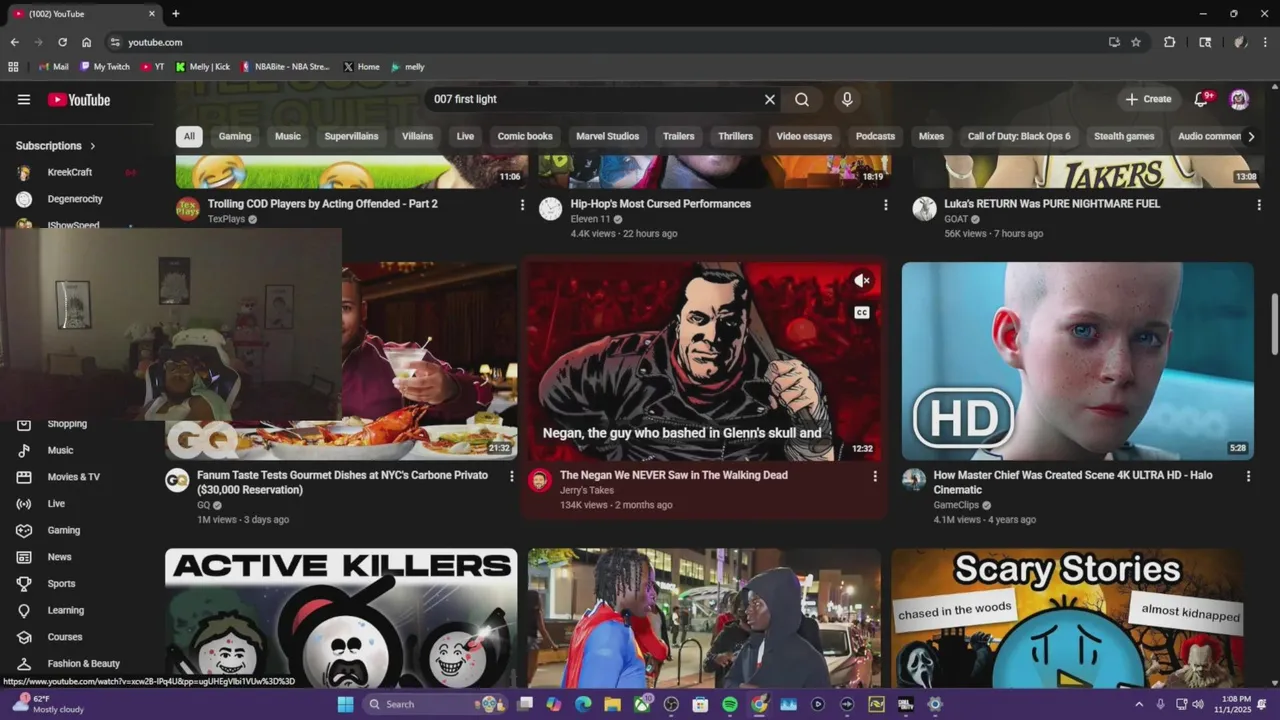
Task: Open News in the sidebar
Action: pyautogui.click(x=59, y=557)
